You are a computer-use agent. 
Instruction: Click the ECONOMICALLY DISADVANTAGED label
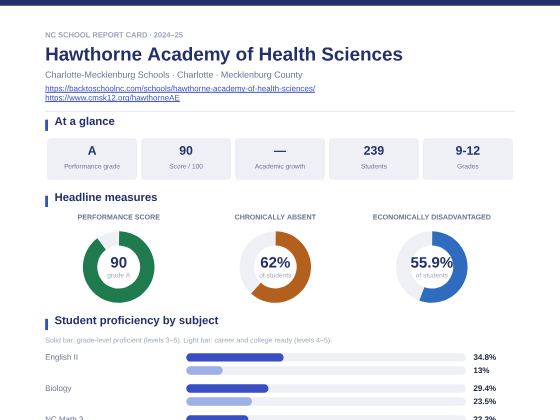pos(431,217)
